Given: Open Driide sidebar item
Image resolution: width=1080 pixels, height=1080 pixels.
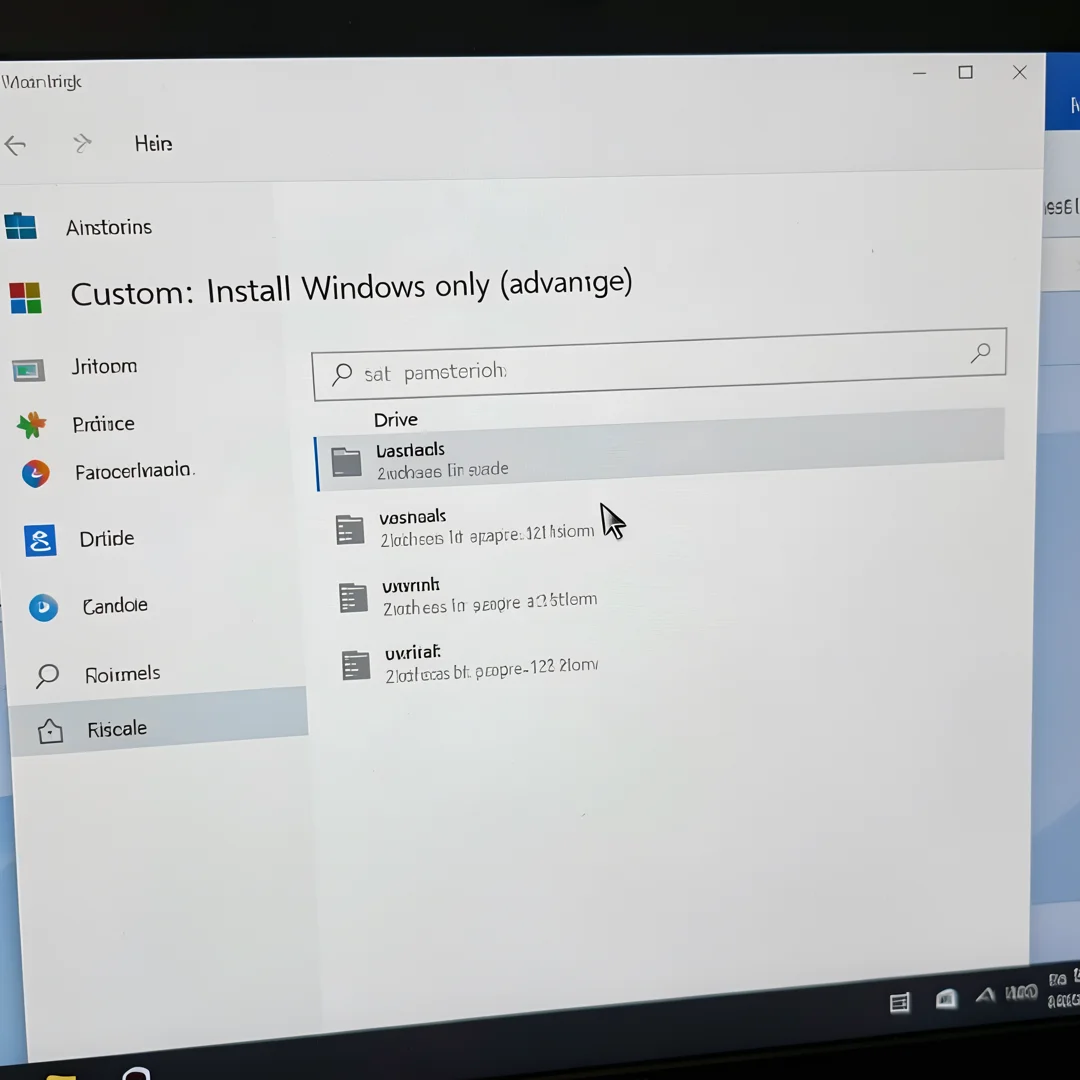Looking at the screenshot, I should point(107,538).
